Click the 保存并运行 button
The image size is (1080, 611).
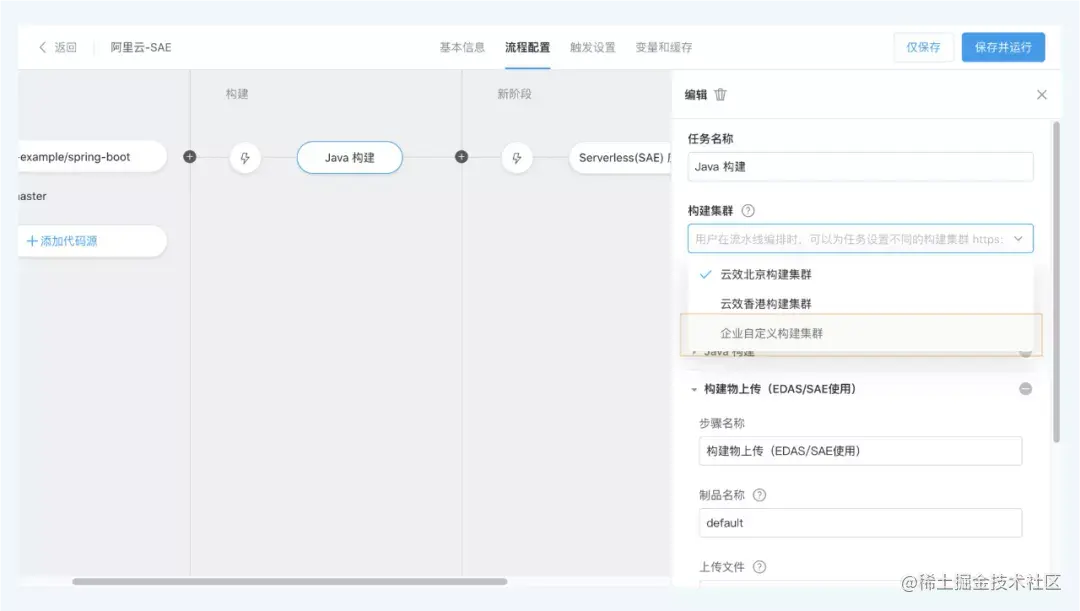[x=1003, y=47]
